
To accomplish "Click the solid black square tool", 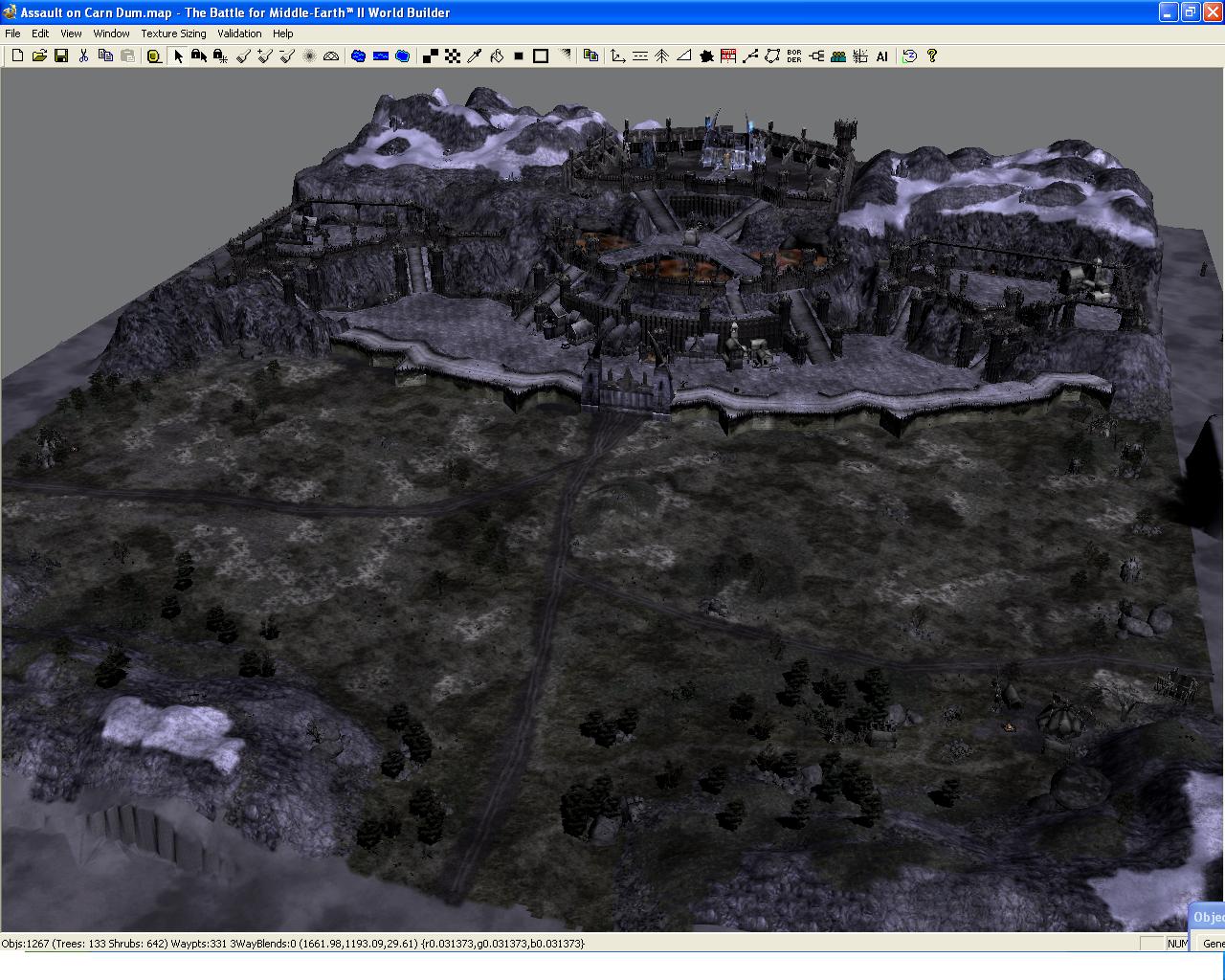I will tap(518, 56).
